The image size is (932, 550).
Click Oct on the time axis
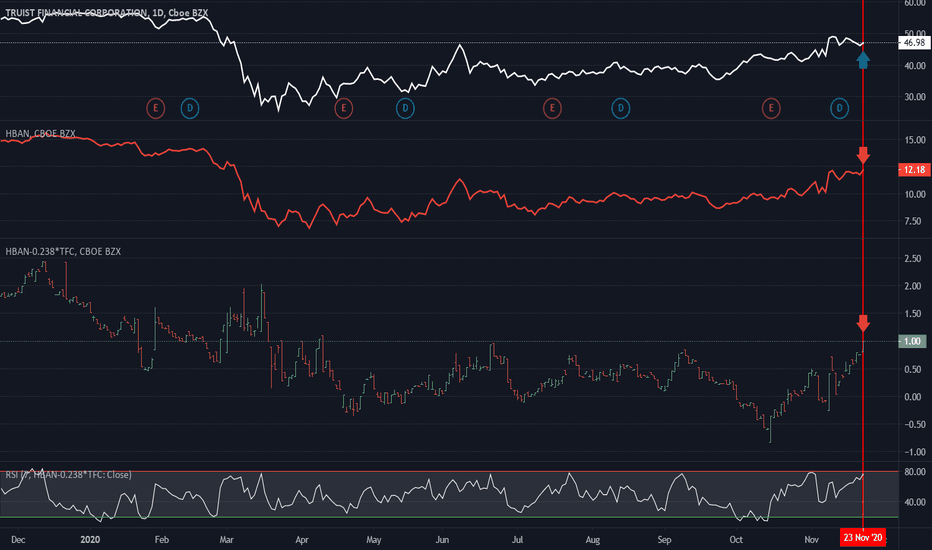pos(736,540)
